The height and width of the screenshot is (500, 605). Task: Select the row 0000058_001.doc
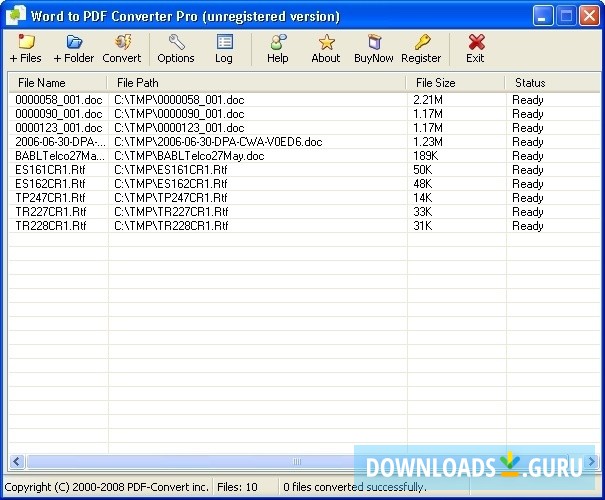click(x=304, y=100)
